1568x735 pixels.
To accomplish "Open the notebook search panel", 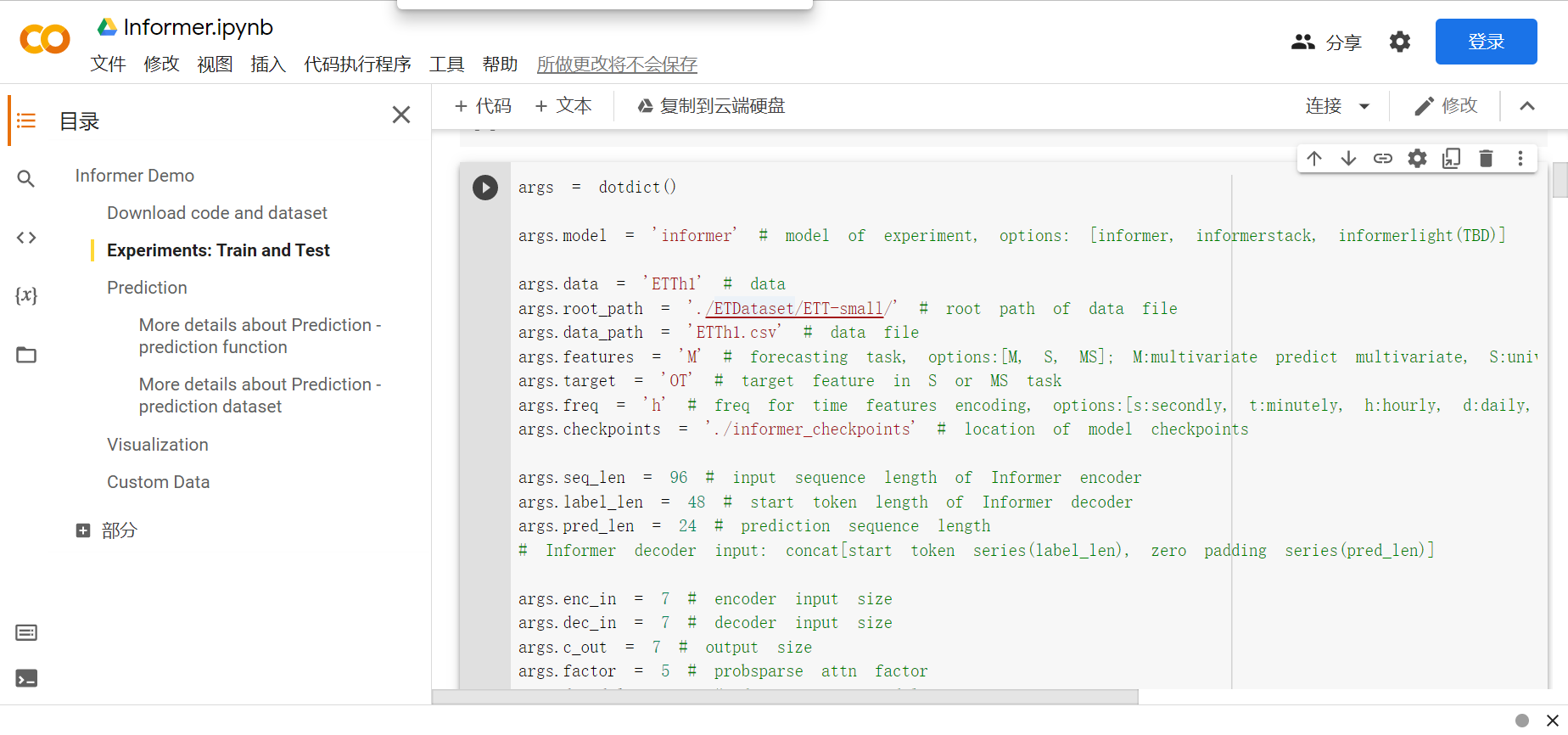I will point(25,178).
